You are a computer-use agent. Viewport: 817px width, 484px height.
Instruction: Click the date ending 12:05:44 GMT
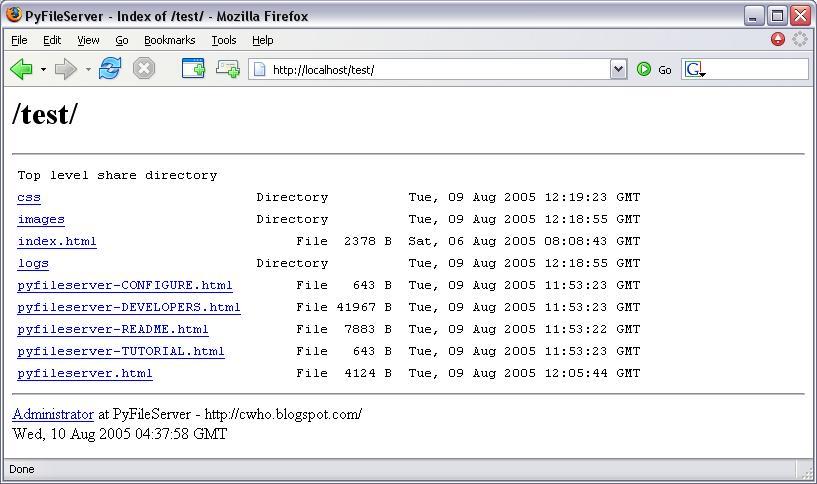click(524, 374)
